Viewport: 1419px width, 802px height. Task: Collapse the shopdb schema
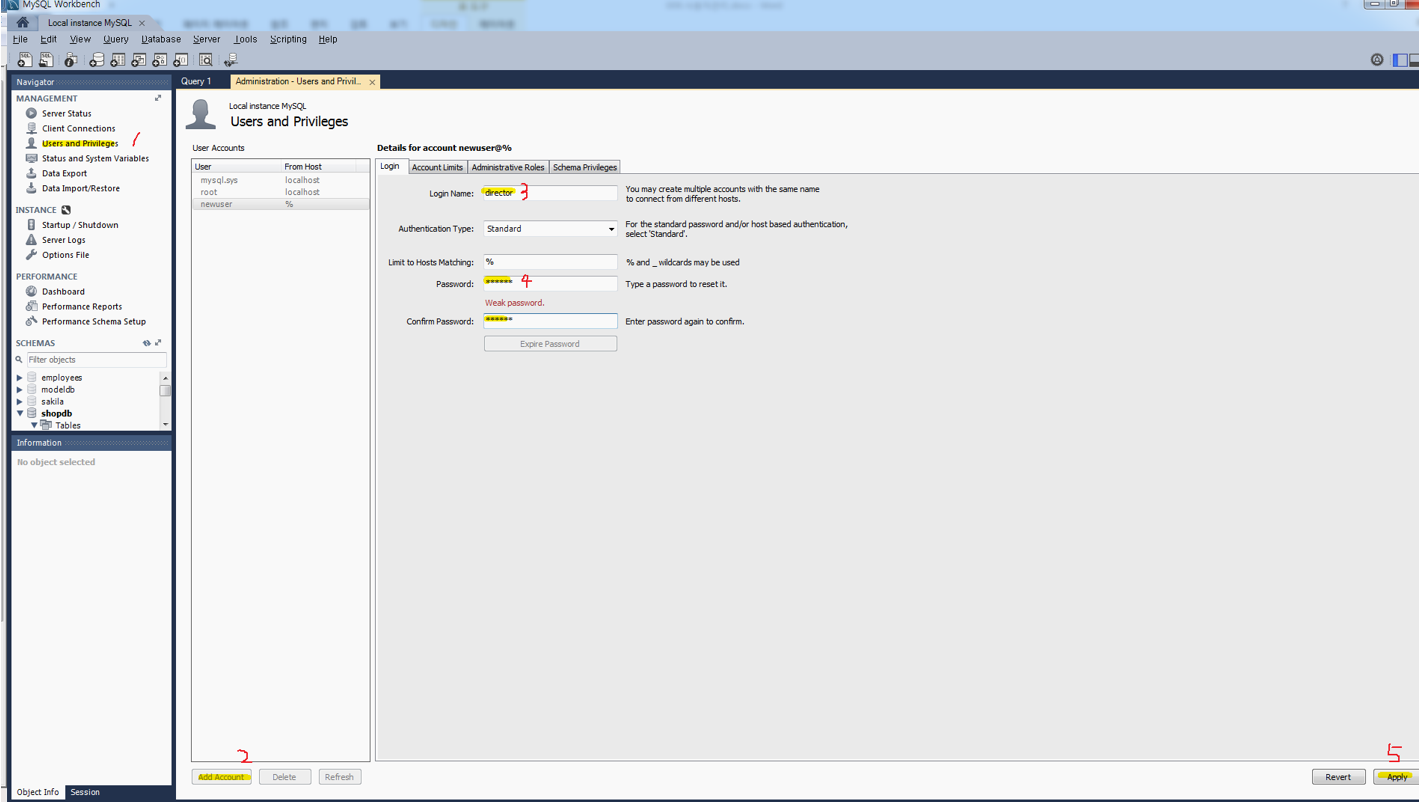click(x=19, y=414)
